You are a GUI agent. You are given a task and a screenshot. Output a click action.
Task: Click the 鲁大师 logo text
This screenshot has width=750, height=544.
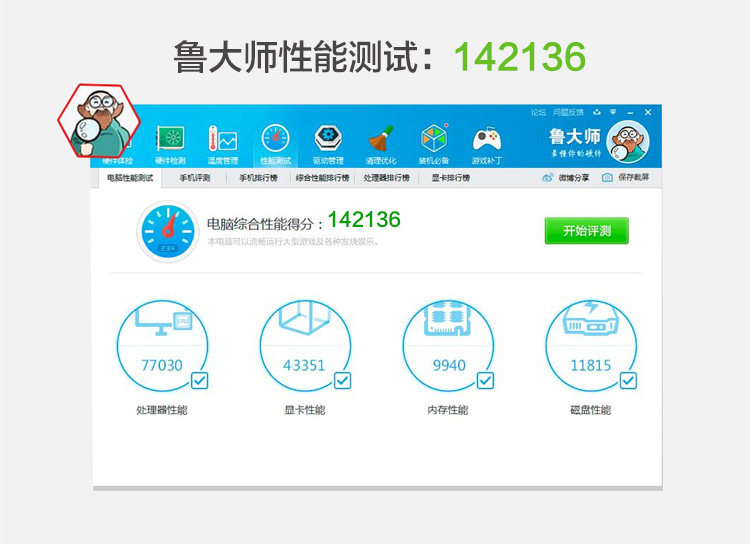point(574,136)
